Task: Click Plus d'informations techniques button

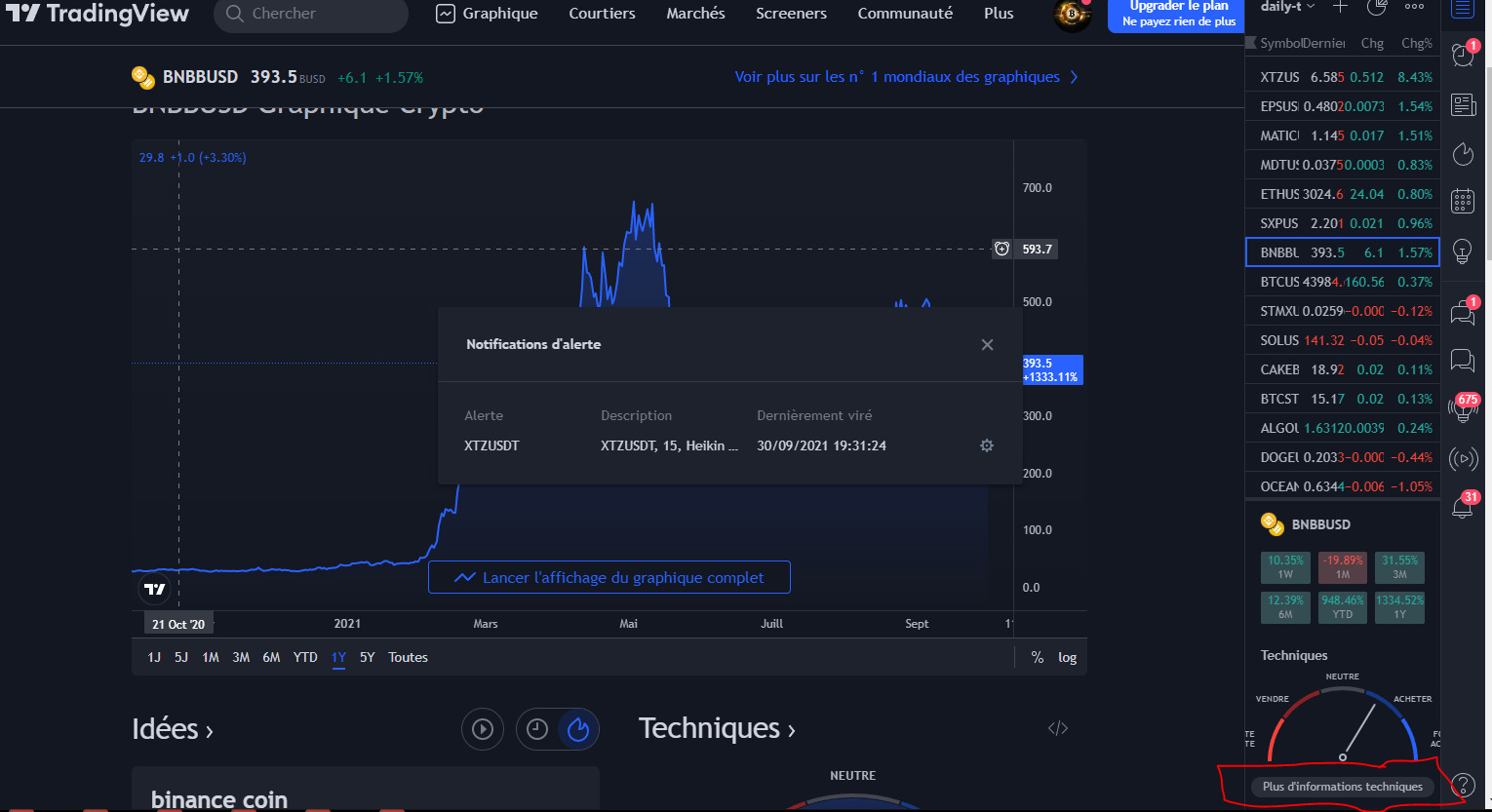Action: click(1342, 787)
